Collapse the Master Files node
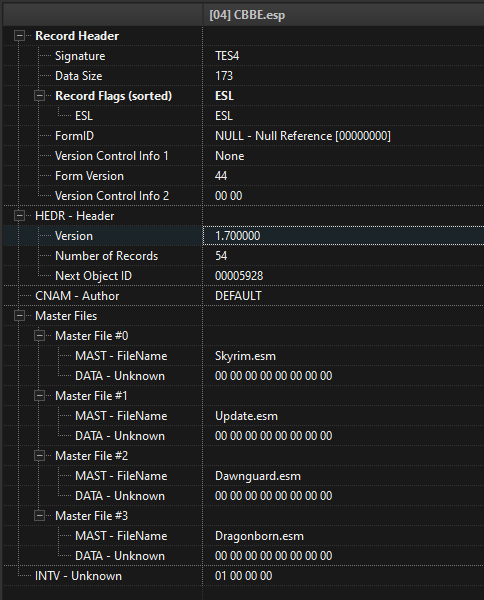The image size is (484, 600). click(x=19, y=316)
